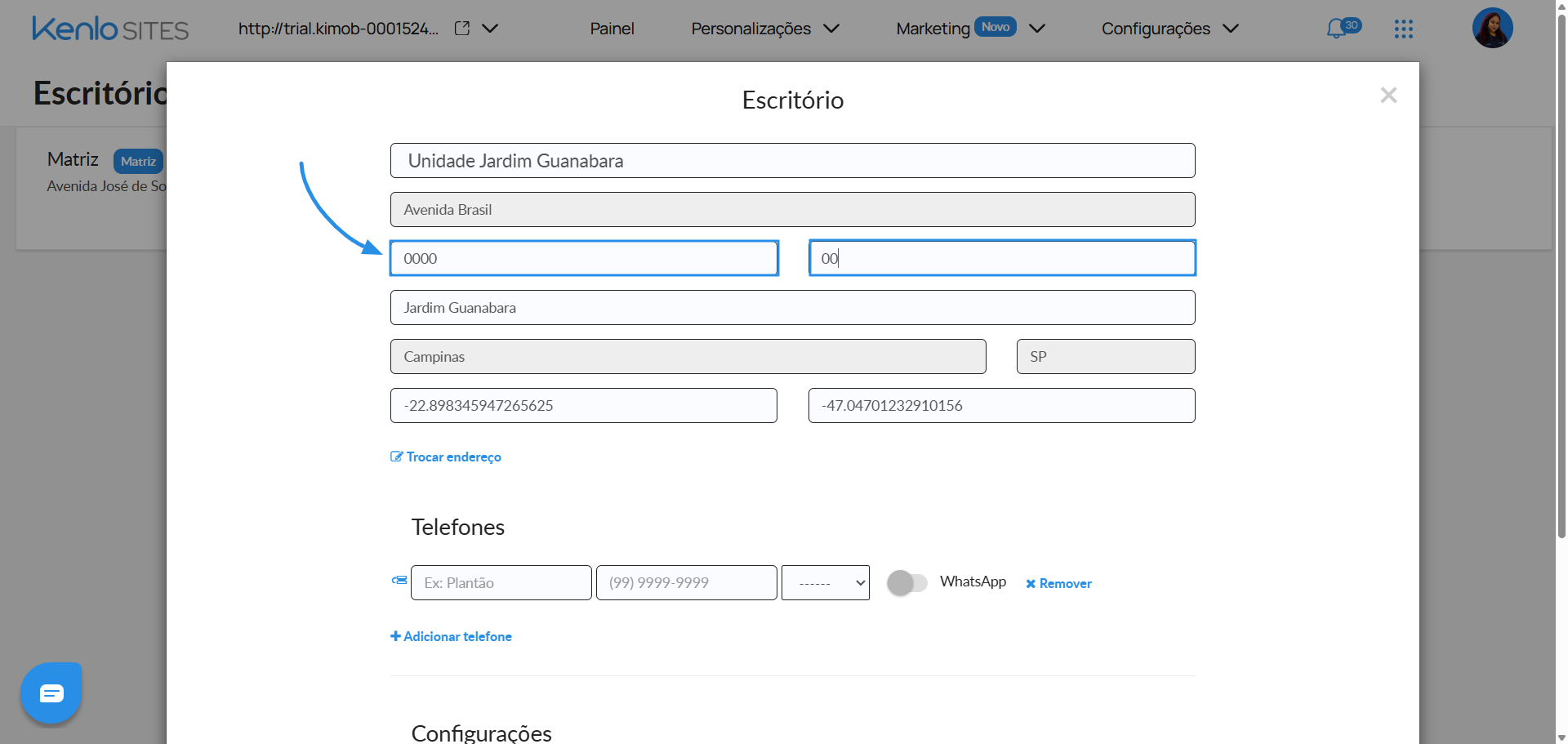This screenshot has height=744, width=1568.
Task: Click the phone row drag handle icon
Action: click(399, 581)
